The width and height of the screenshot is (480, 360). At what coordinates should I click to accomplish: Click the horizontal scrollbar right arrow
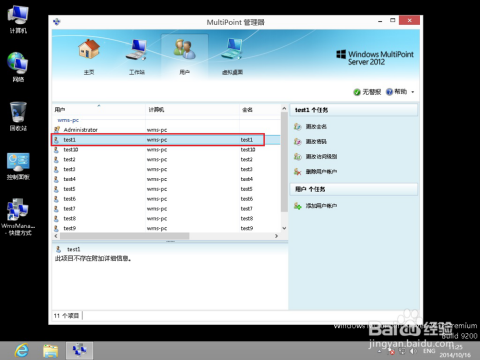click(276, 236)
